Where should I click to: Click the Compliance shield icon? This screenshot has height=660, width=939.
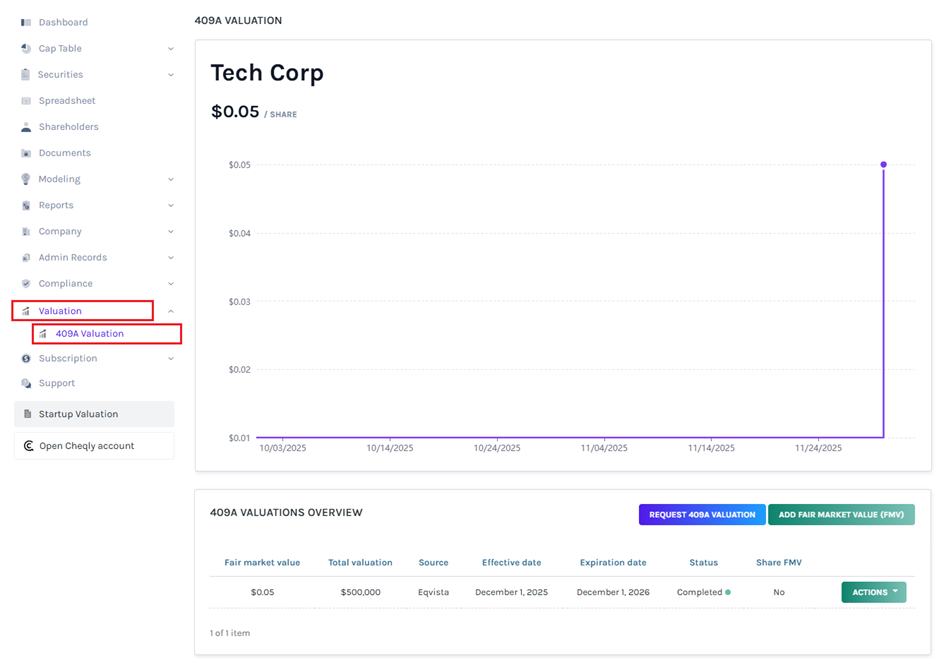coord(25,283)
